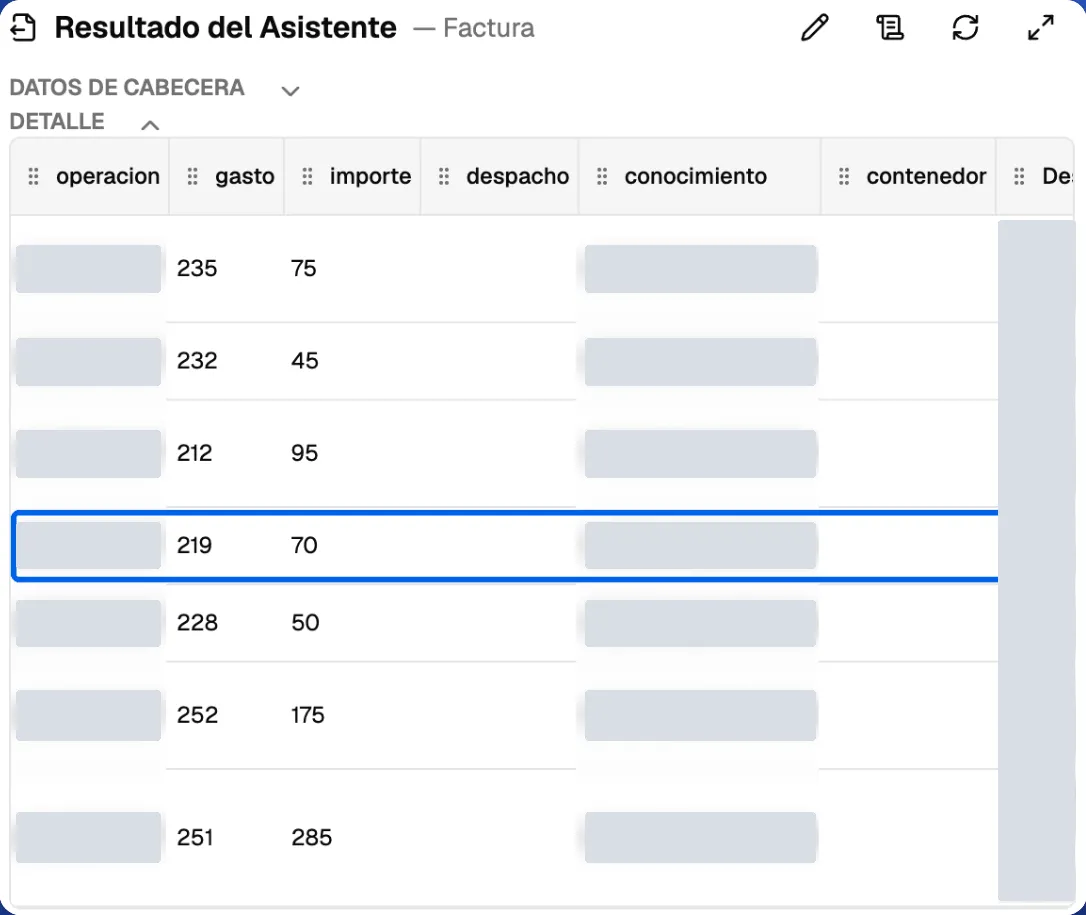Open the scroll document log icon
Image resolution: width=1086 pixels, height=915 pixels.
pos(890,28)
